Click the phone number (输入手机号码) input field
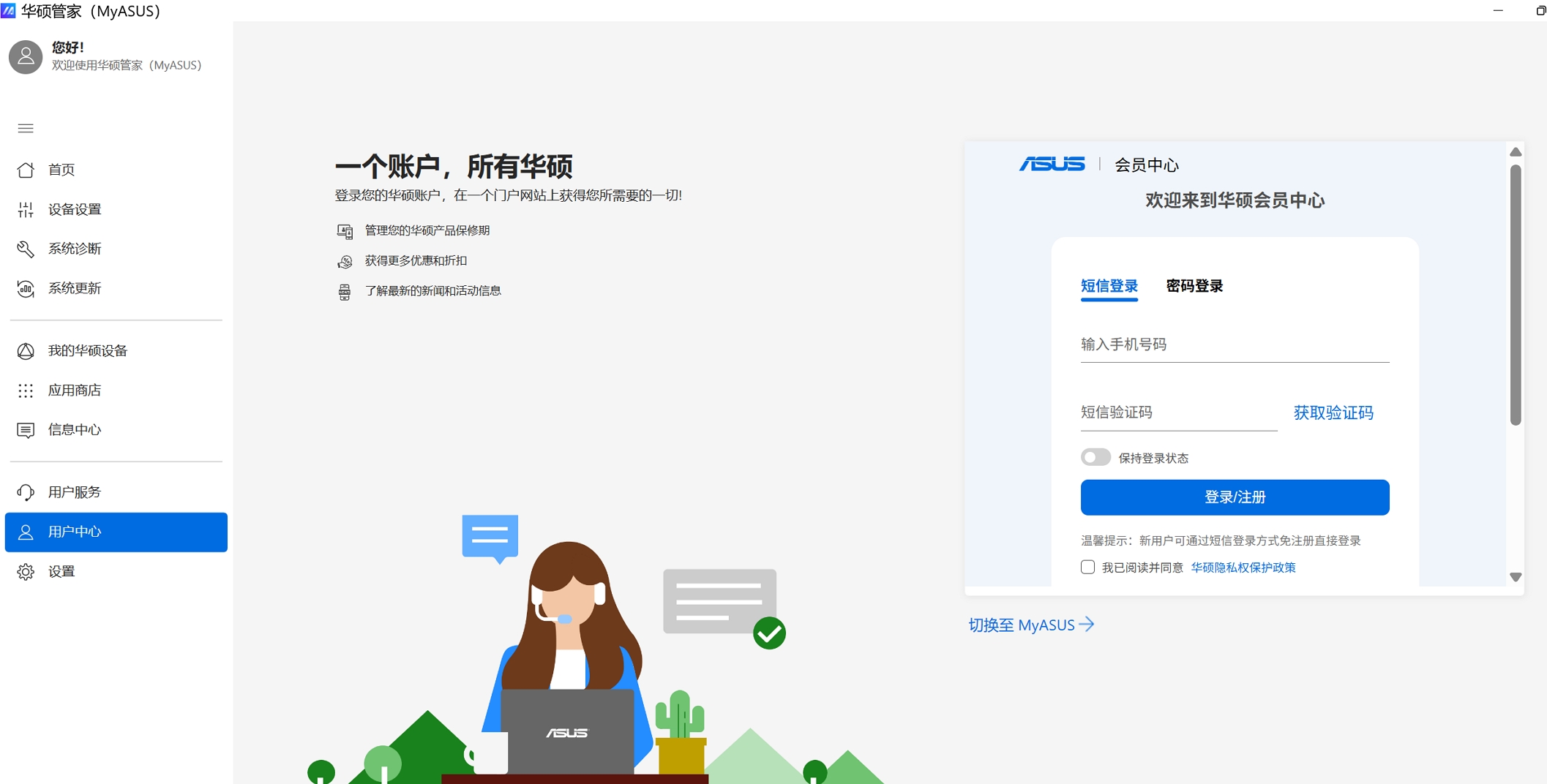This screenshot has width=1547, height=784. [x=1235, y=344]
